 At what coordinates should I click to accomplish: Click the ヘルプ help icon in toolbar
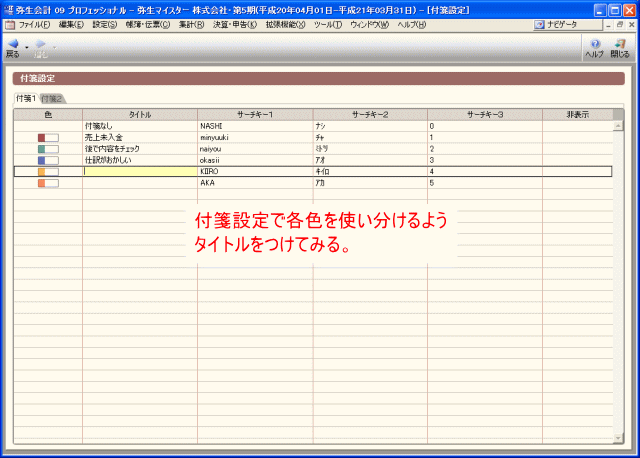point(594,48)
